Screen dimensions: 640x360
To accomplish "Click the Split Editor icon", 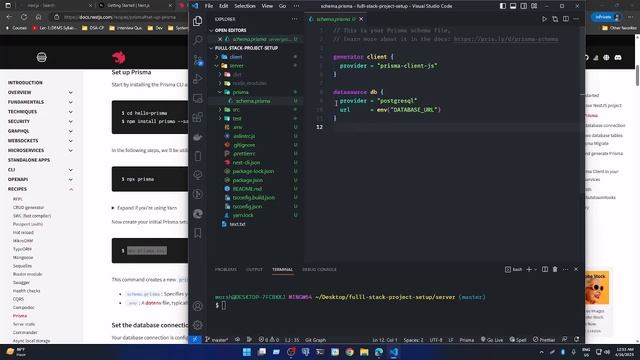I will pos(566,19).
